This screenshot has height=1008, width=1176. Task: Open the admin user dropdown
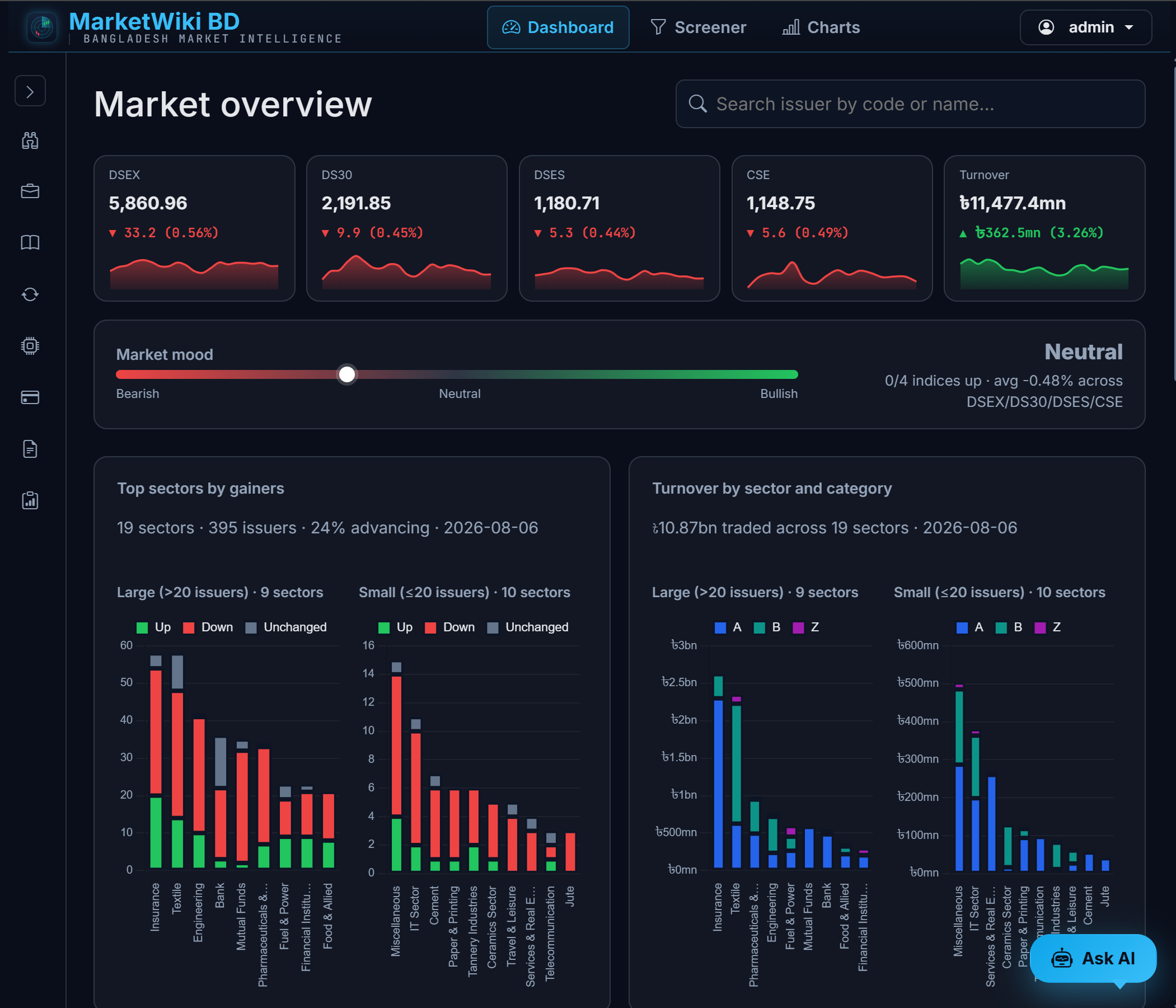[1085, 27]
